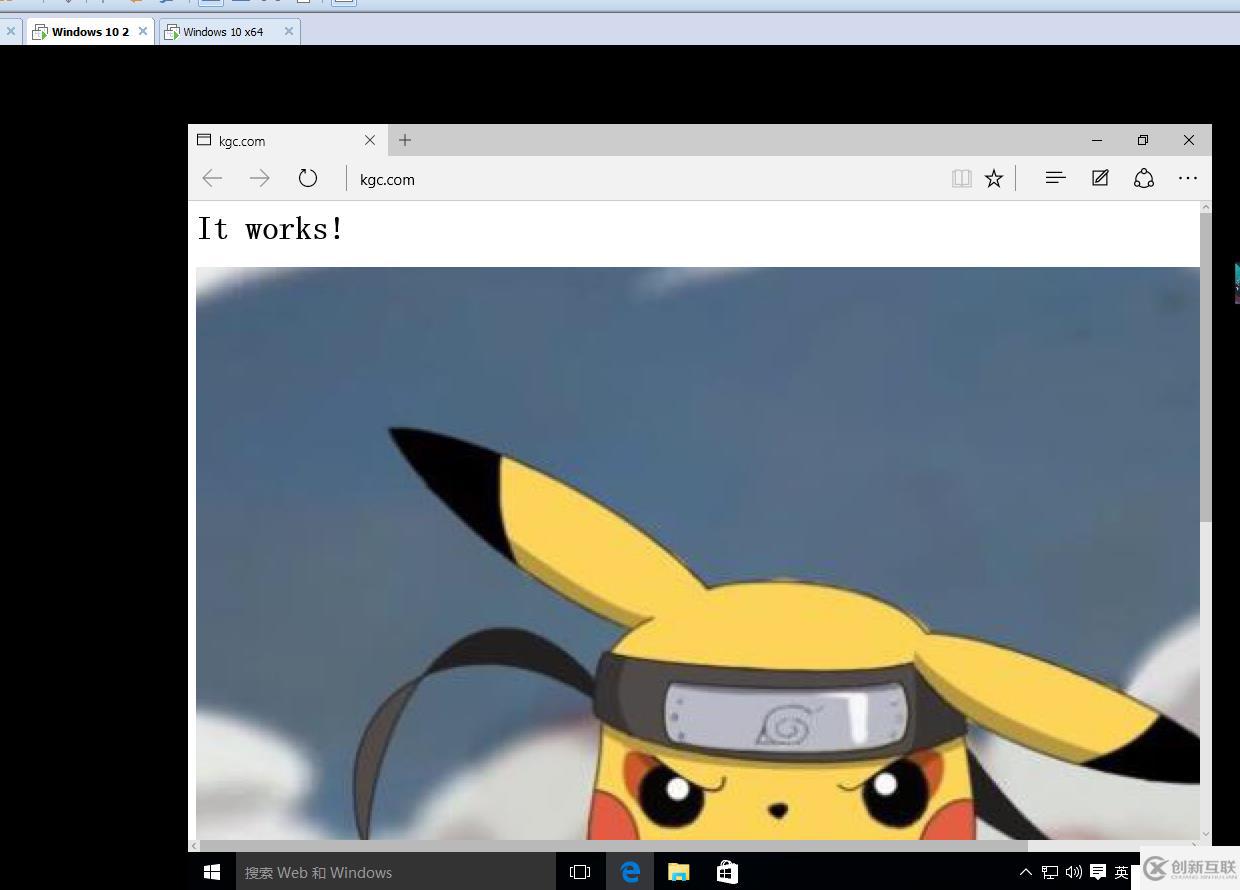Viewport: 1240px width, 890px height.
Task: Open the Store from taskbar
Action: click(728, 872)
